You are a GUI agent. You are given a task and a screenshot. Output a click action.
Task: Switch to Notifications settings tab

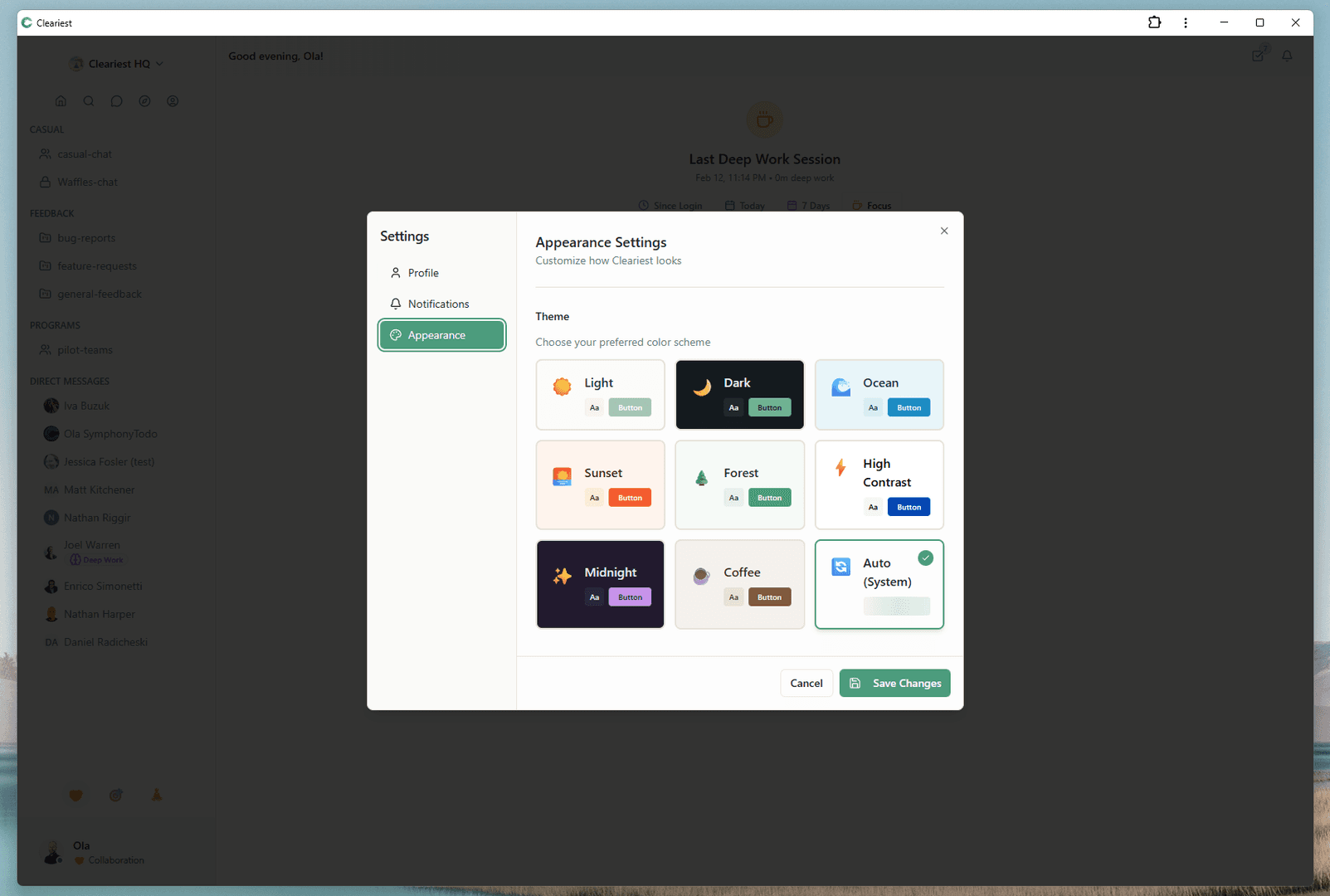point(438,304)
